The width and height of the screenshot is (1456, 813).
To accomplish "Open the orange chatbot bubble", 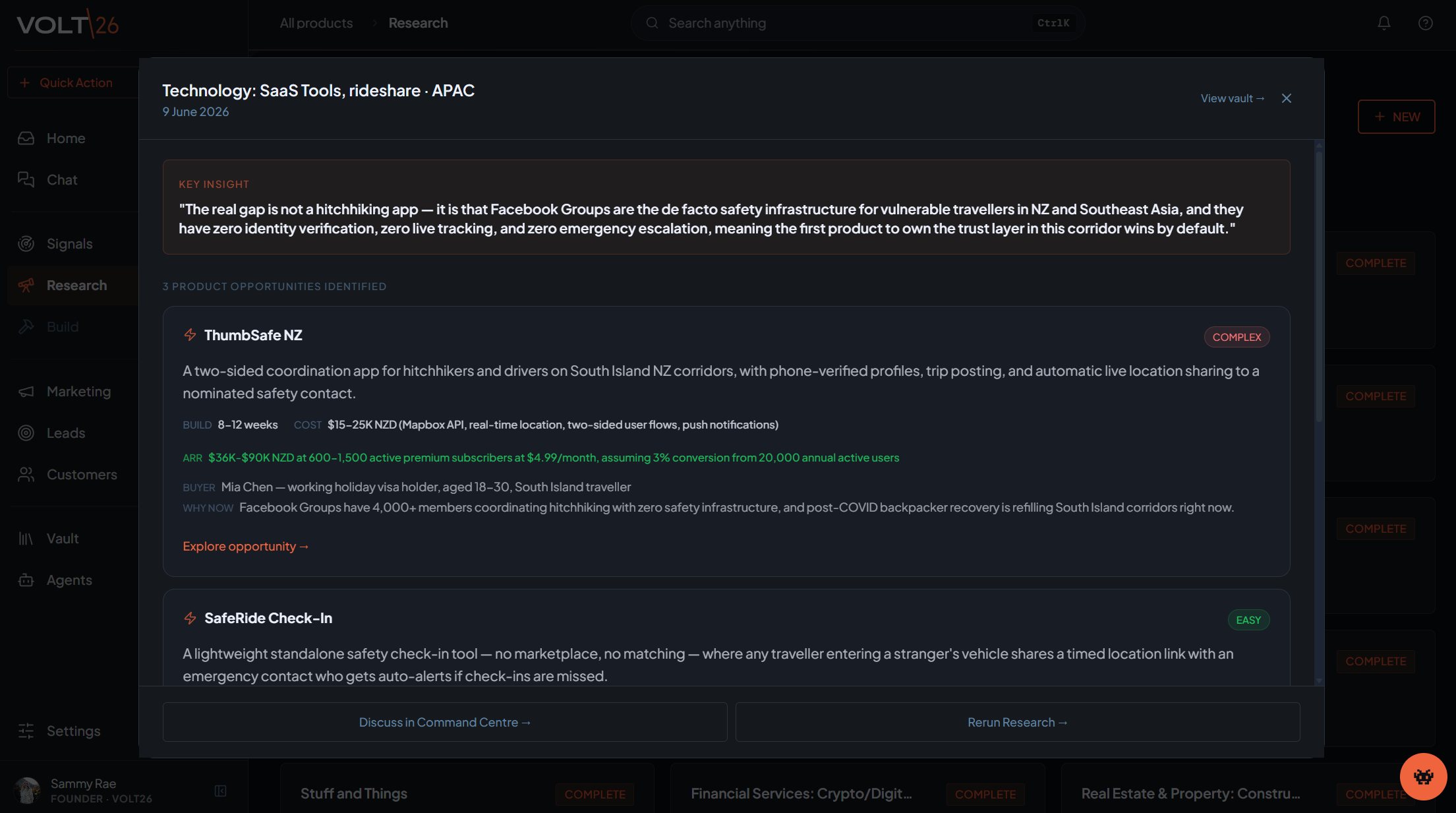I will pos(1424,777).
